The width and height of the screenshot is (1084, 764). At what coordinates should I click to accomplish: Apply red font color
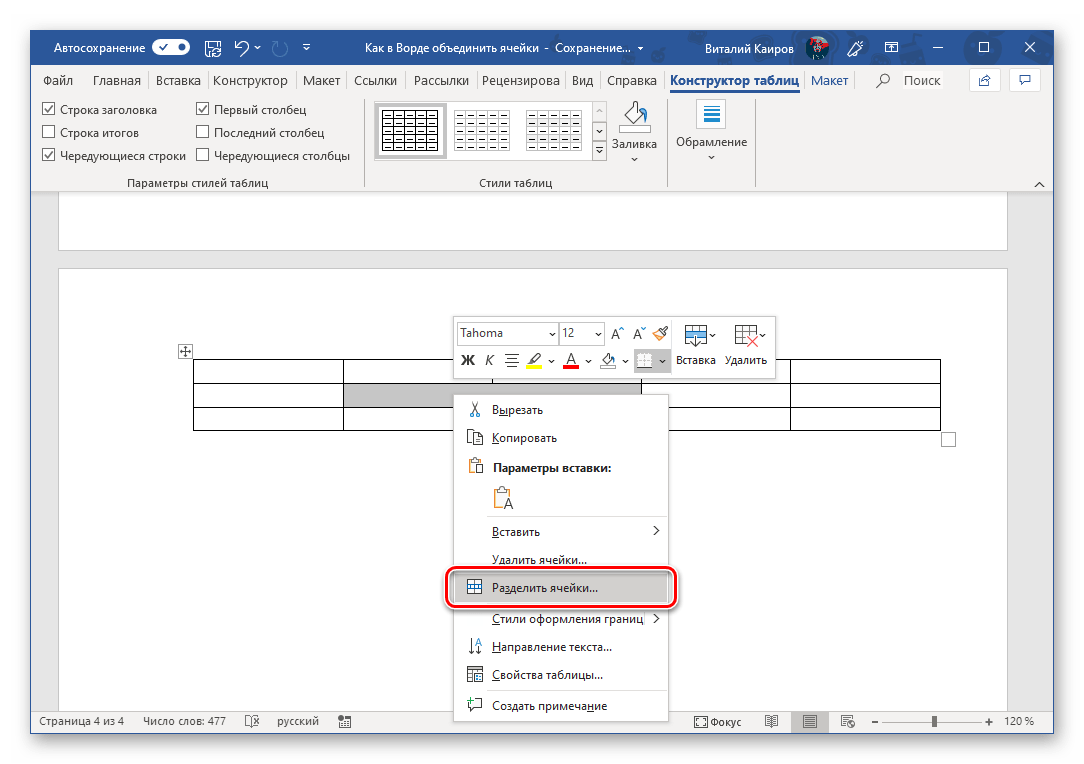(x=571, y=360)
